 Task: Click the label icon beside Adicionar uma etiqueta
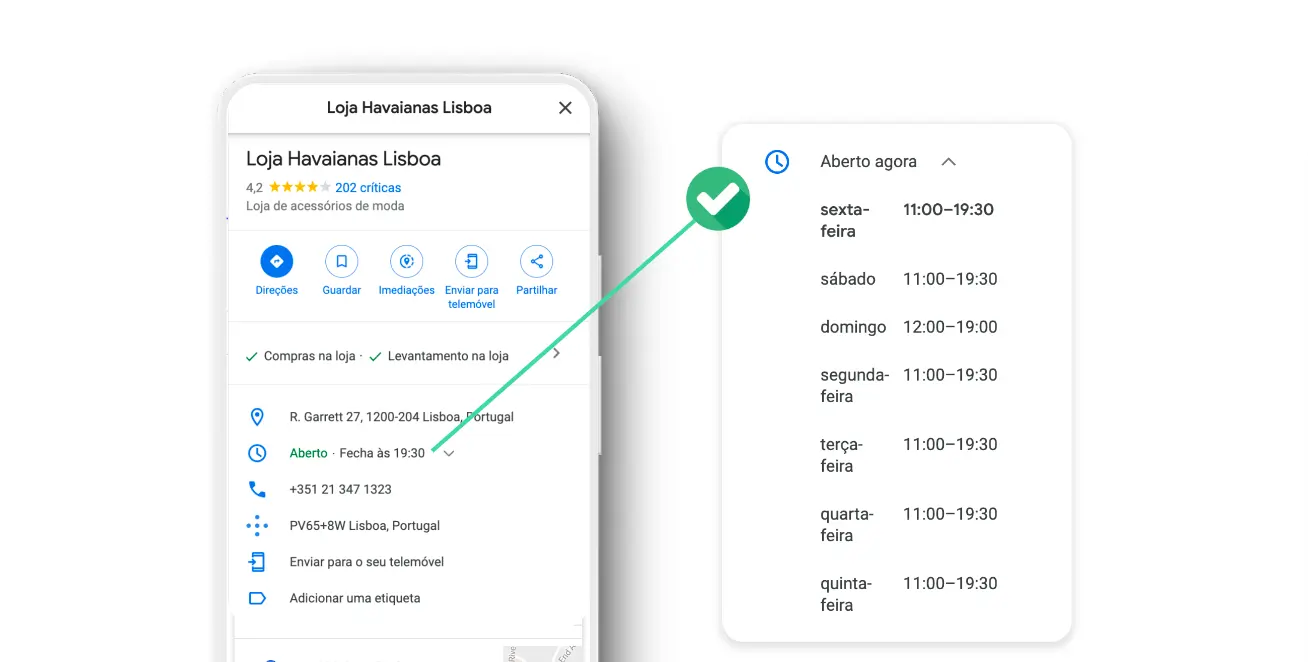pyautogui.click(x=257, y=598)
